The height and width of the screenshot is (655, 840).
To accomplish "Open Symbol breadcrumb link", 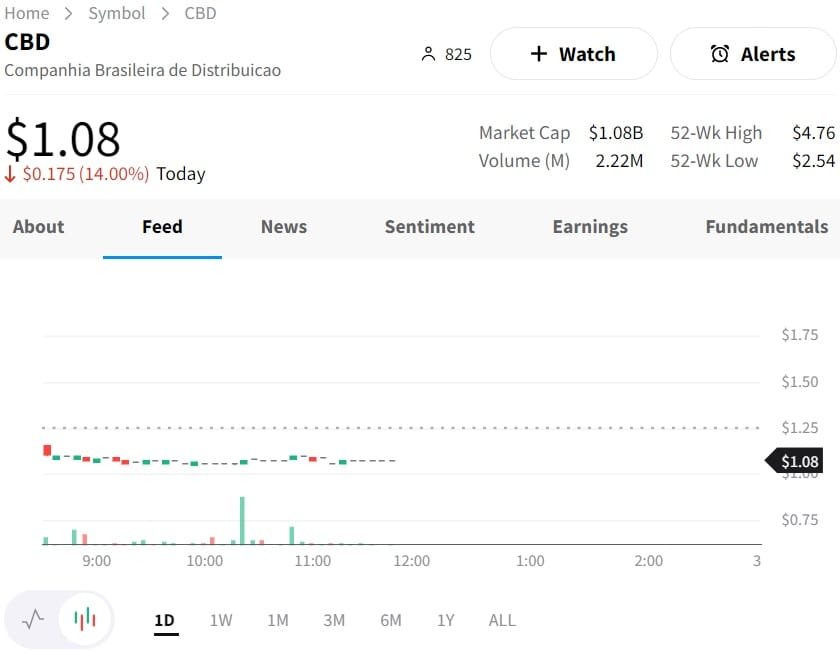I will [x=117, y=13].
